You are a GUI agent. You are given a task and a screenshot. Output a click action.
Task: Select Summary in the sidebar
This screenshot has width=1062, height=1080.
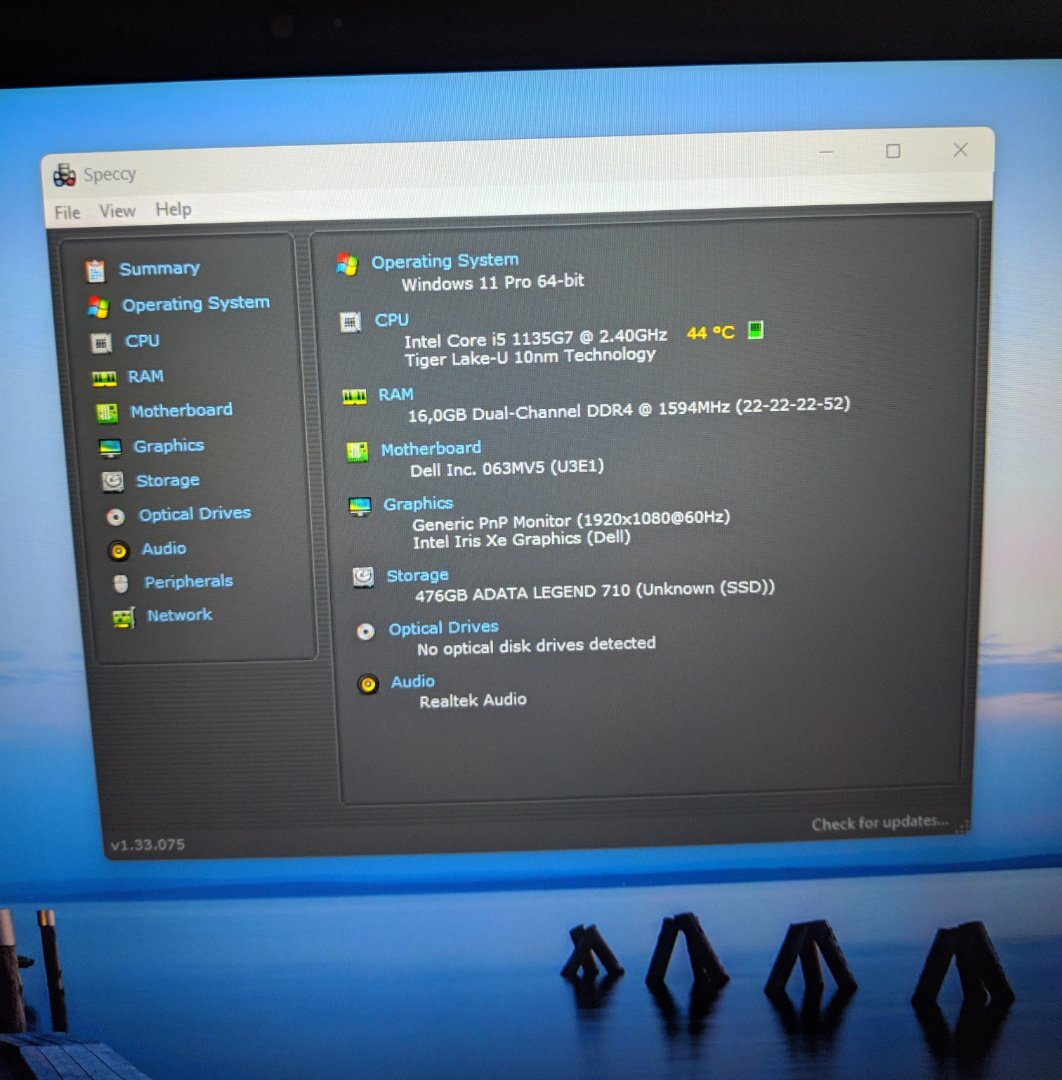(x=159, y=268)
